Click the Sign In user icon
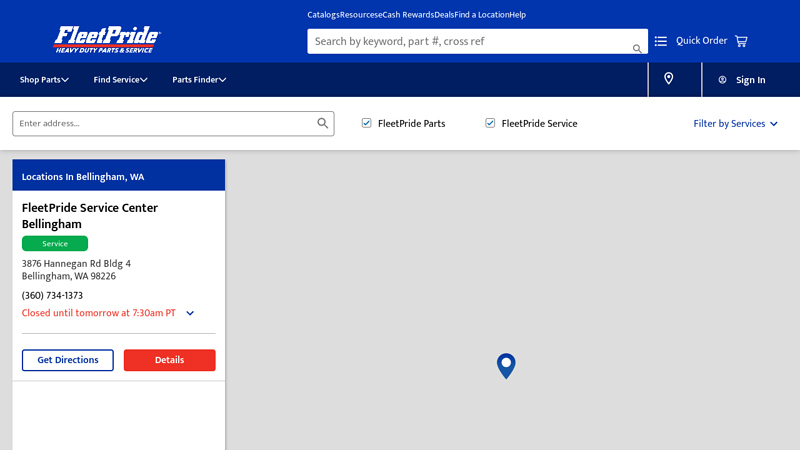This screenshot has height=450, width=800. [722, 80]
